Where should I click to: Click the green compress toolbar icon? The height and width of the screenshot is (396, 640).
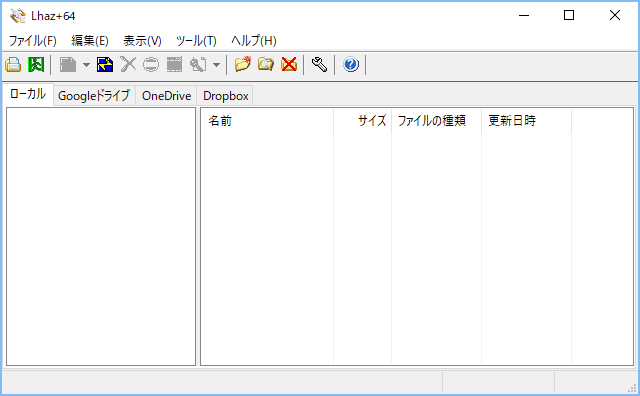[36, 65]
